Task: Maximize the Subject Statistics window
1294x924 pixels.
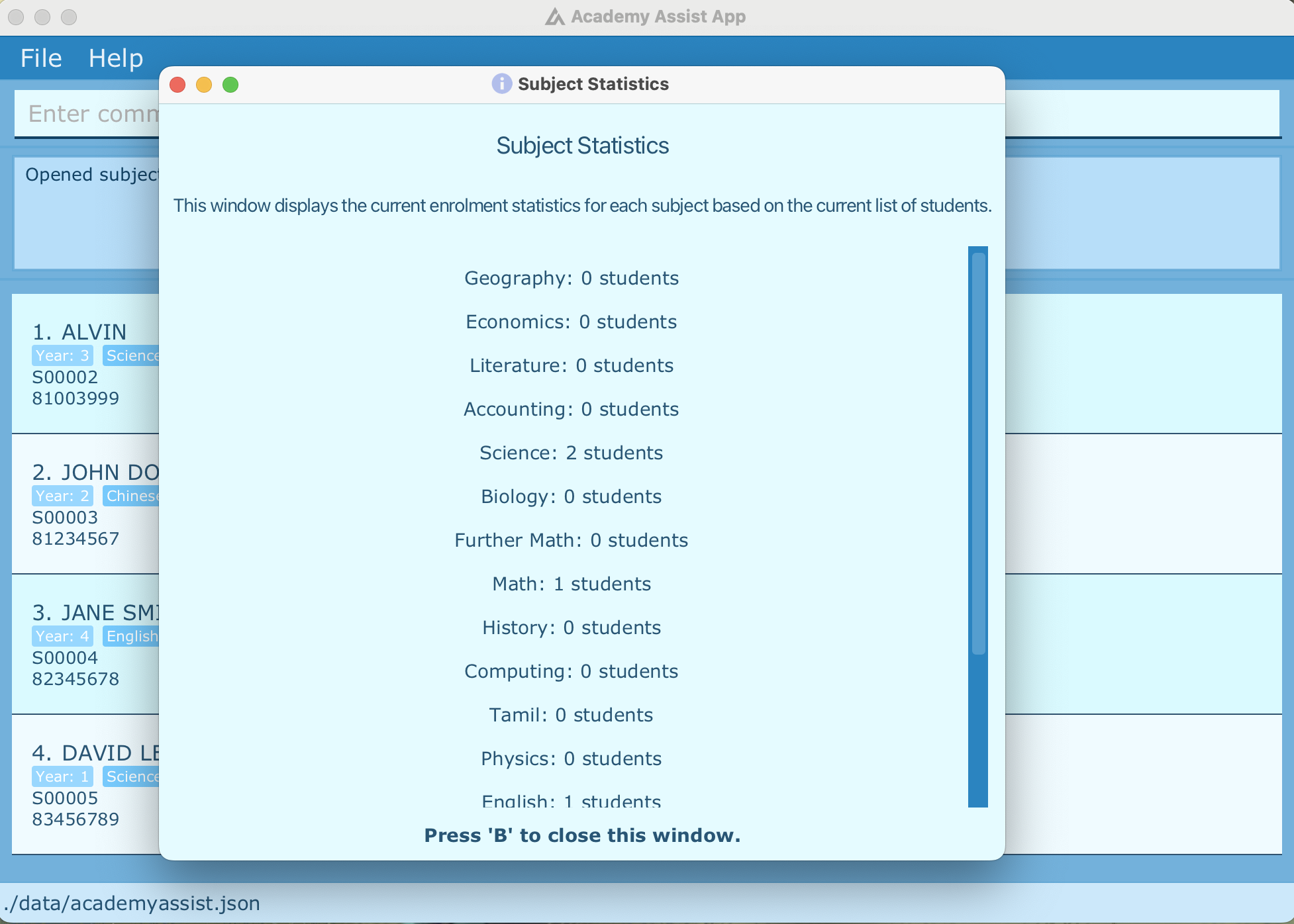Action: coord(230,85)
